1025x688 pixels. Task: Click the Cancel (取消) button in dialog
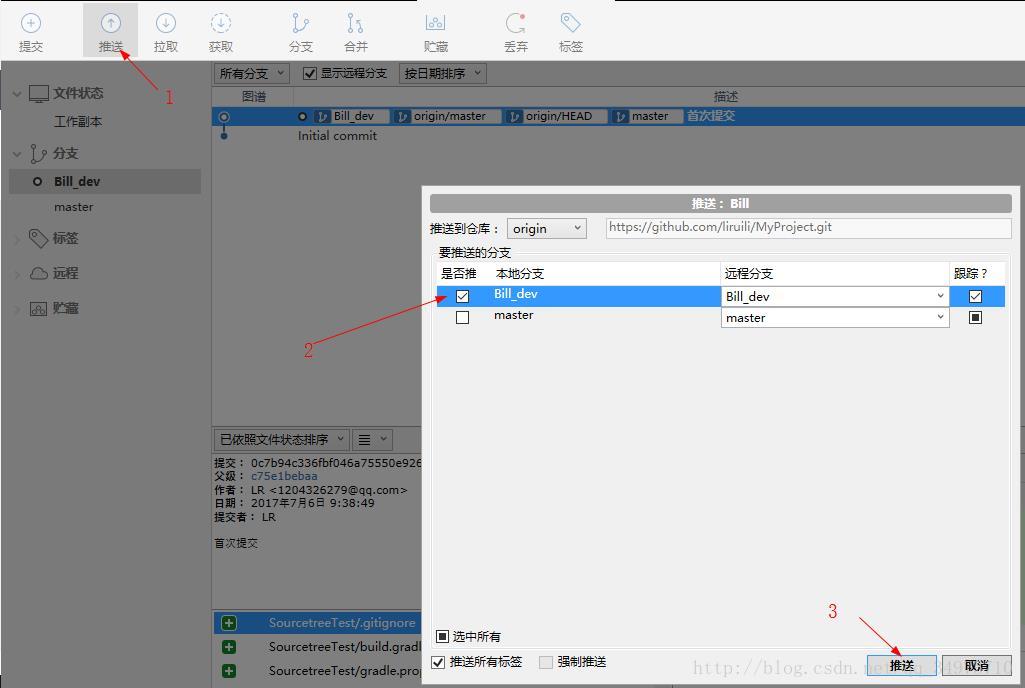pos(977,666)
